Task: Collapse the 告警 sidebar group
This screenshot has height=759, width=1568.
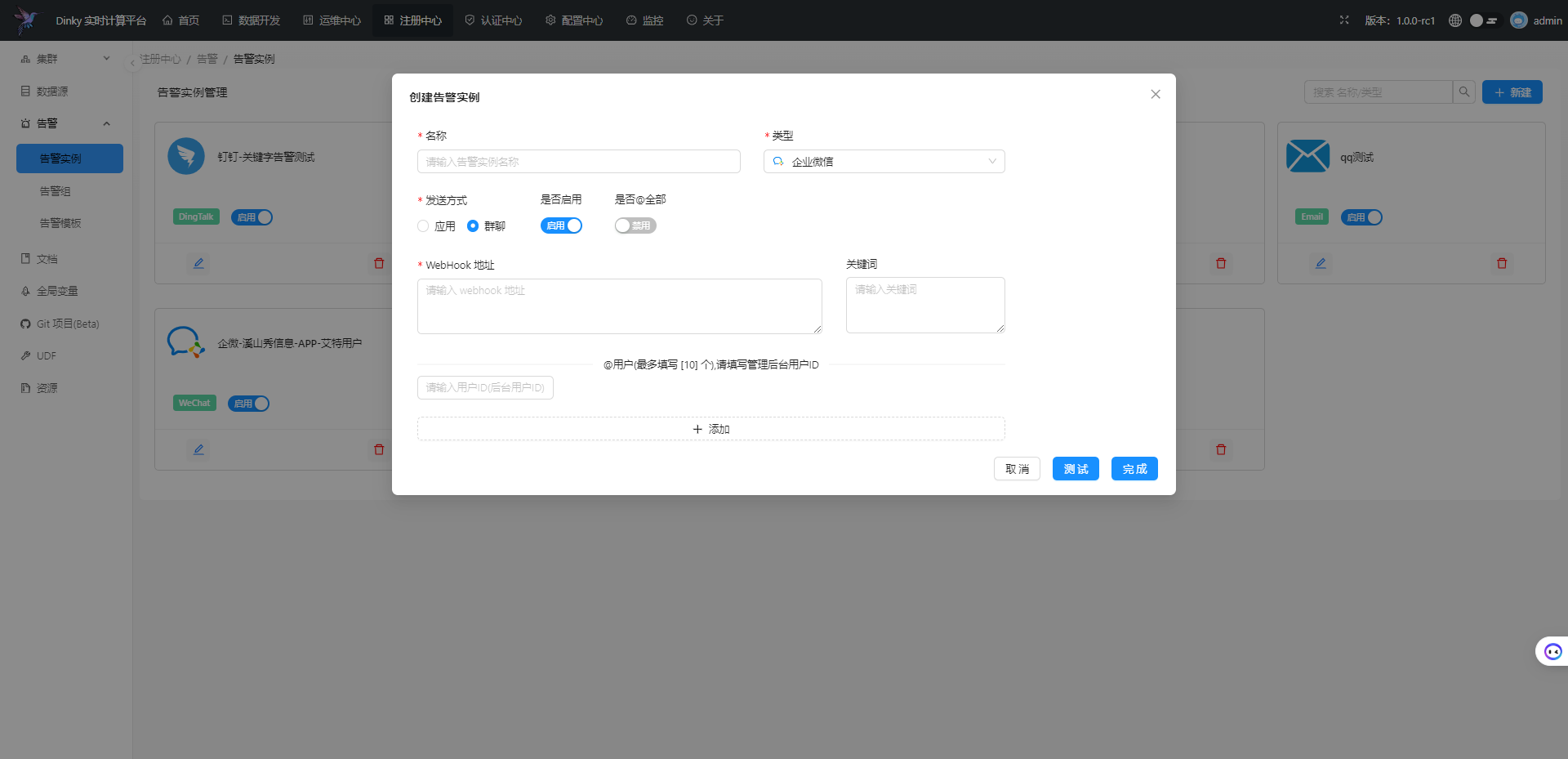Action: [65, 123]
